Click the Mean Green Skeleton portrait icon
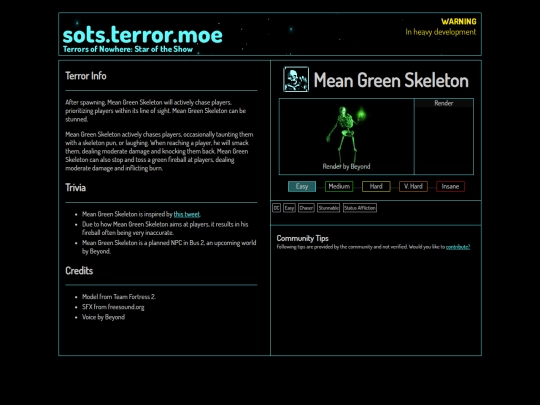 coord(296,79)
